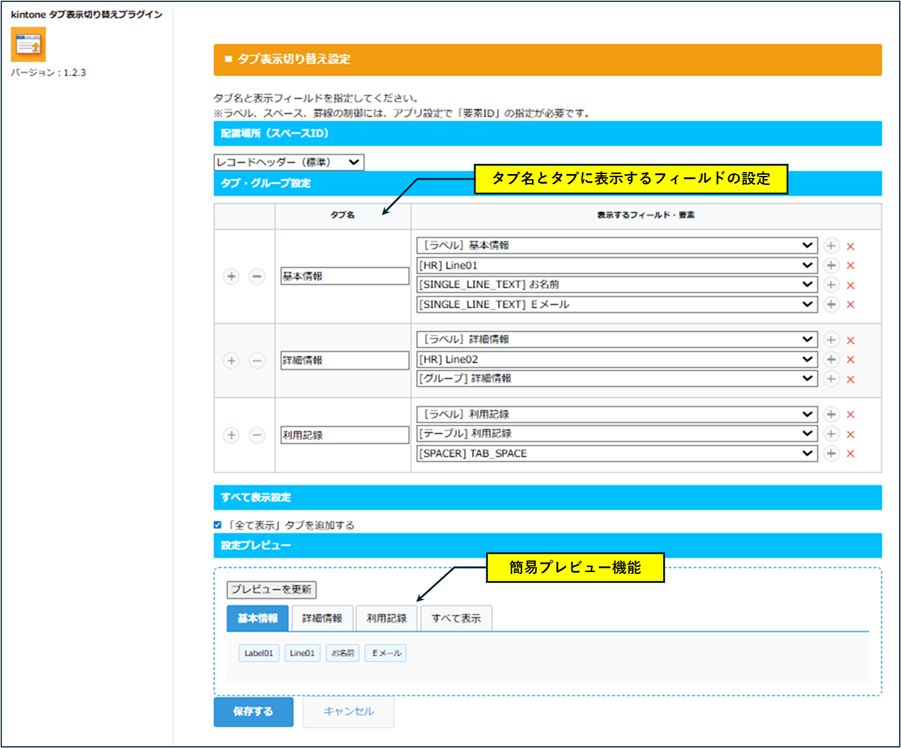Open the レコードヘッダー（標準） placement dropdown
The width and height of the screenshot is (901, 748).
289,162
